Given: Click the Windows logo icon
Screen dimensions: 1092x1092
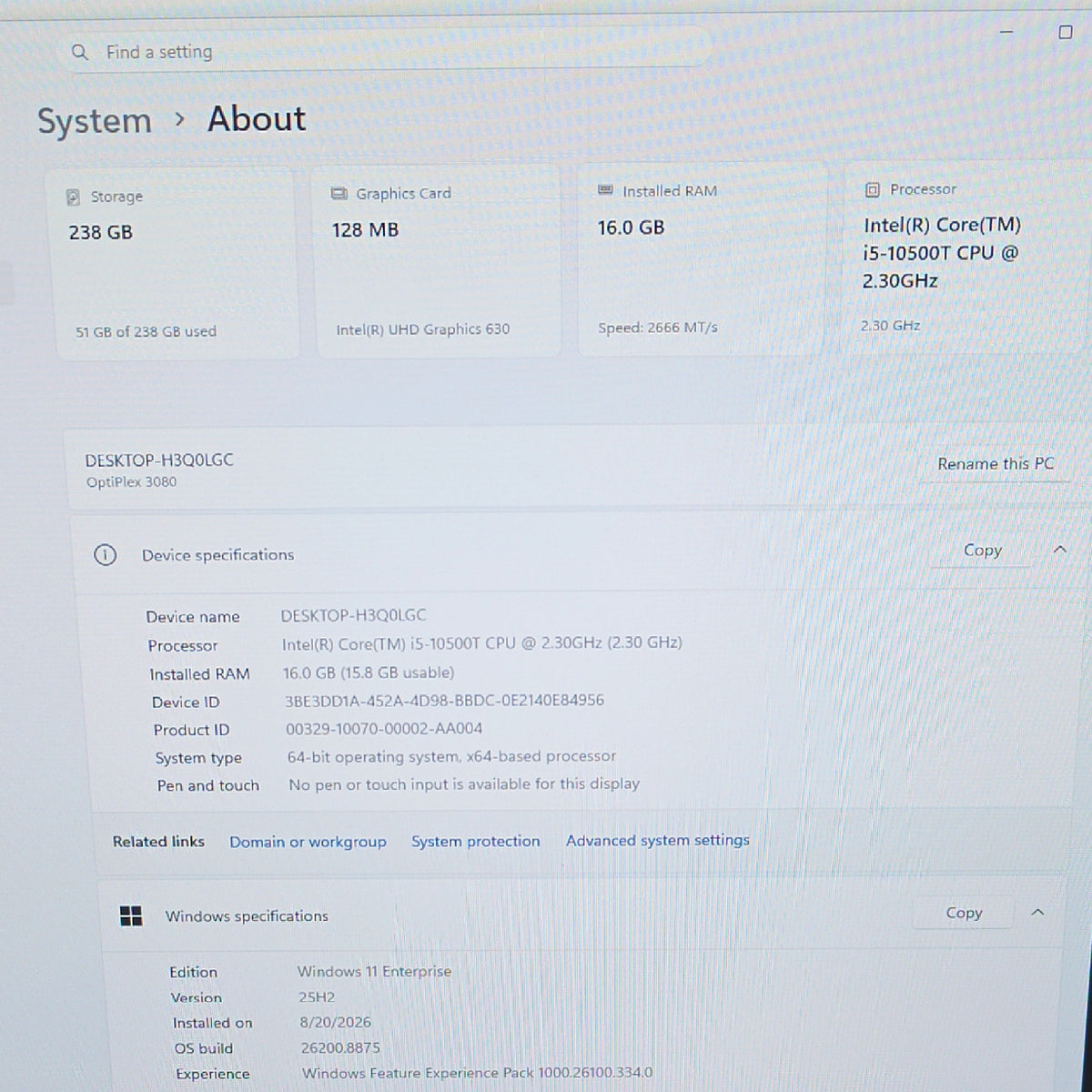Looking at the screenshot, I should (x=131, y=916).
